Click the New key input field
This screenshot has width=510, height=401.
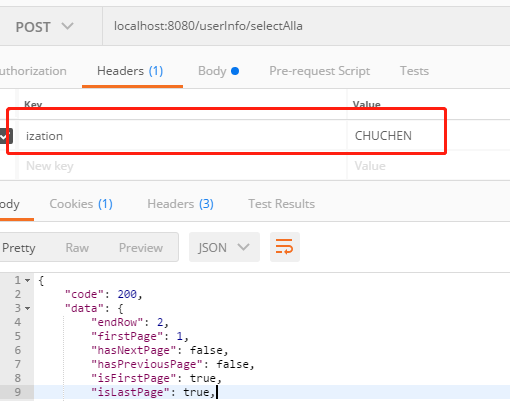pyautogui.click(x=183, y=166)
